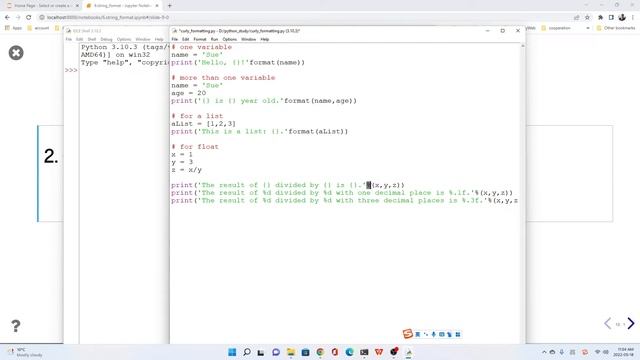Click browser forward arrow

tap(18, 17)
